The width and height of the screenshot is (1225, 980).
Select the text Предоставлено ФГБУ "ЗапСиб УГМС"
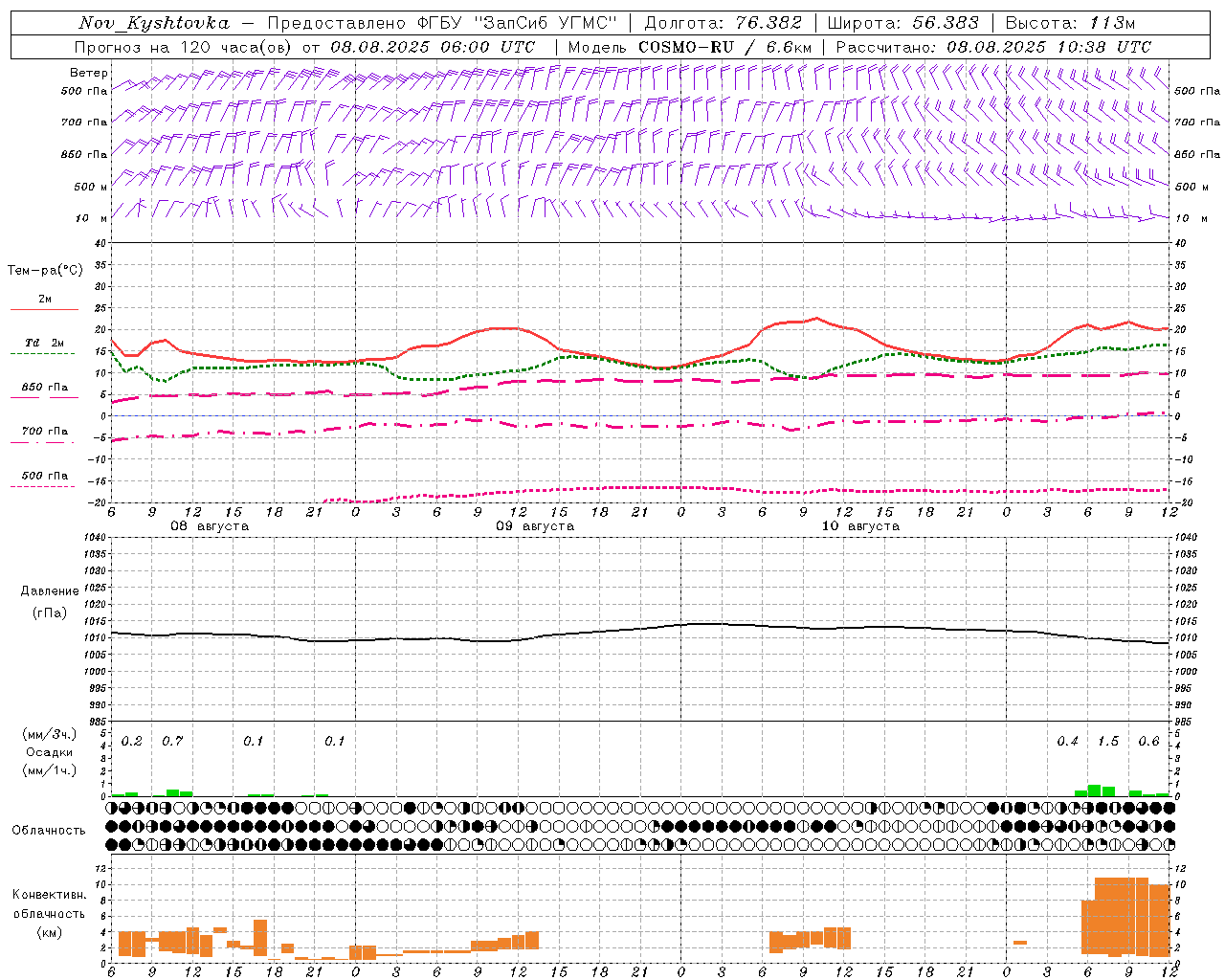coord(442,23)
